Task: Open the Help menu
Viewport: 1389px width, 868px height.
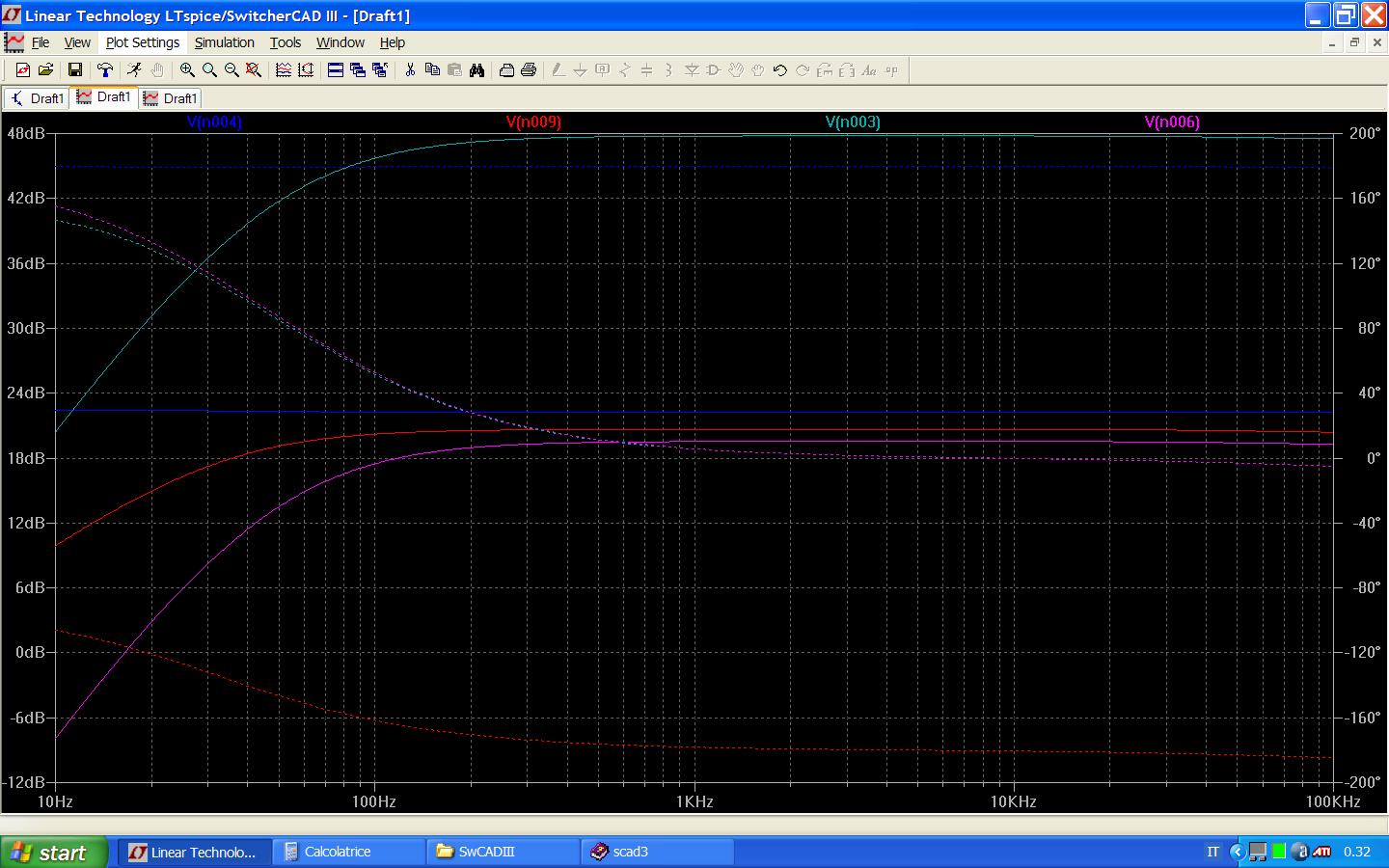Action: coord(393,42)
